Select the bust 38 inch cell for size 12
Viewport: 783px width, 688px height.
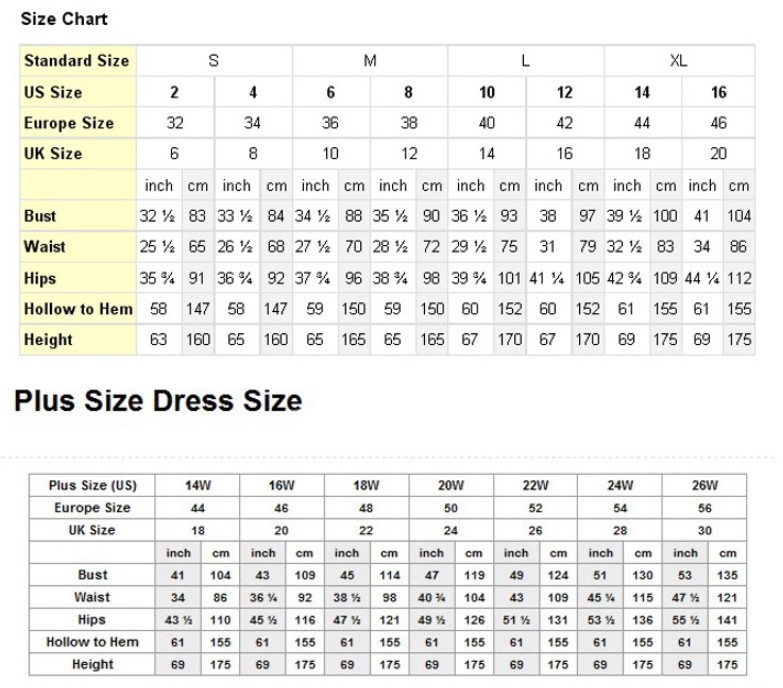pyautogui.click(x=548, y=216)
